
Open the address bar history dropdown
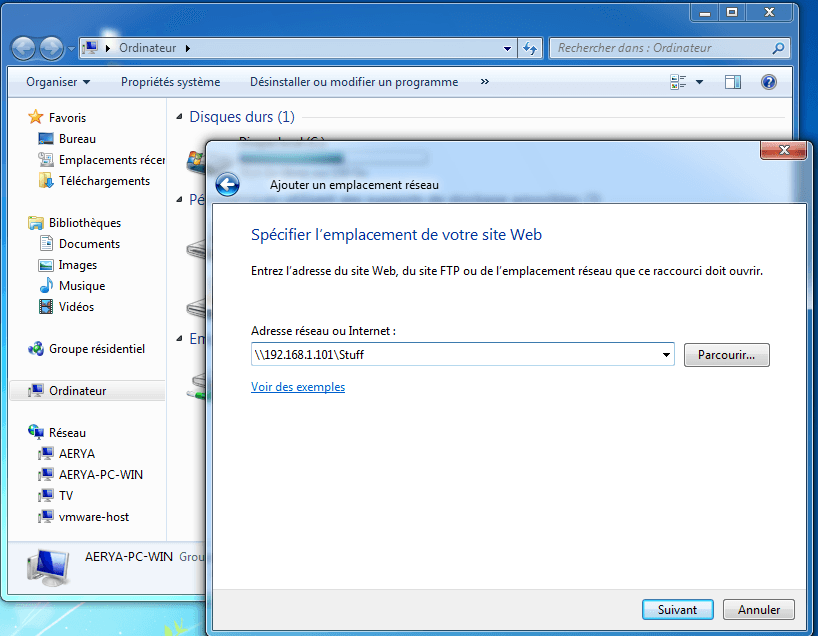(507, 49)
